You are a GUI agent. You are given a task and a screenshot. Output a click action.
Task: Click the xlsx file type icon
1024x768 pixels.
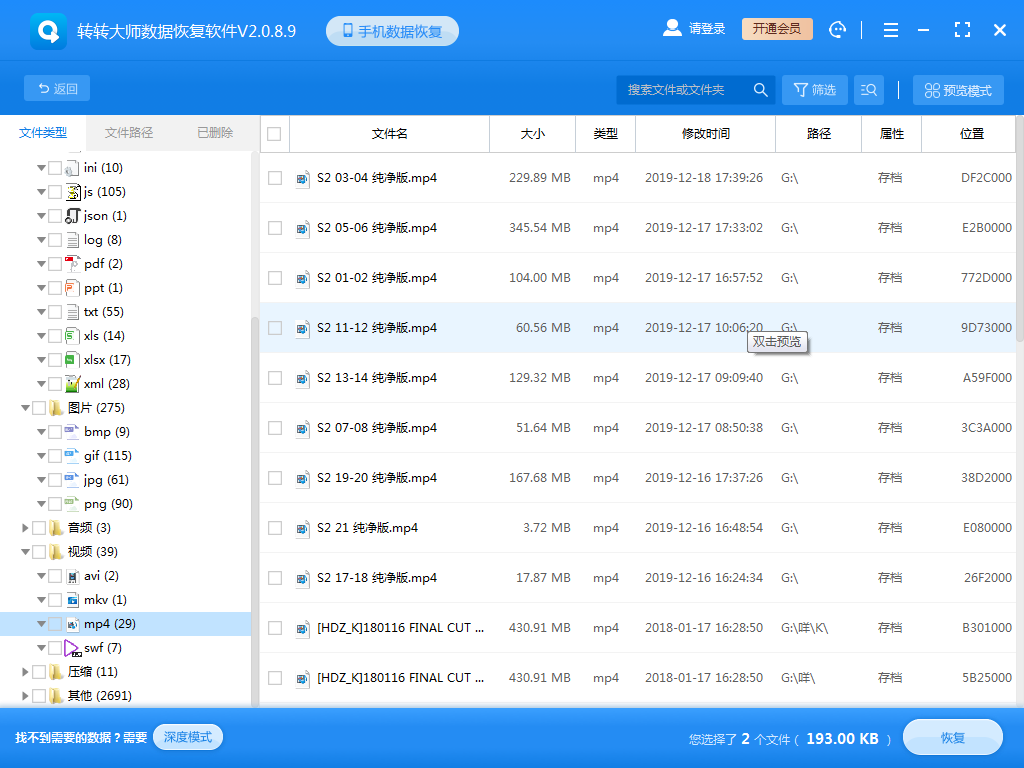72,360
